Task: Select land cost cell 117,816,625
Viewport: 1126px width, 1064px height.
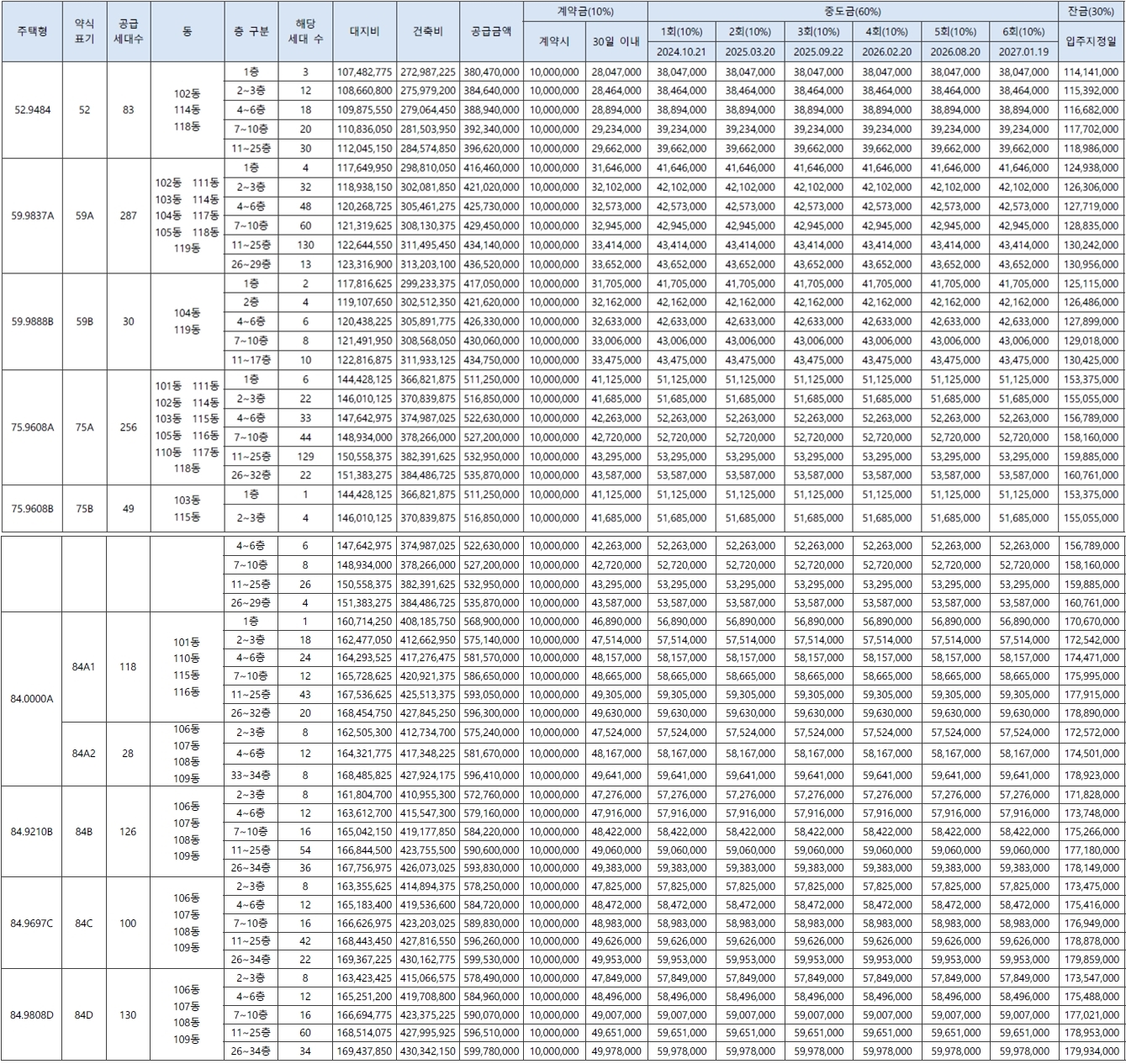Action: pos(364,283)
